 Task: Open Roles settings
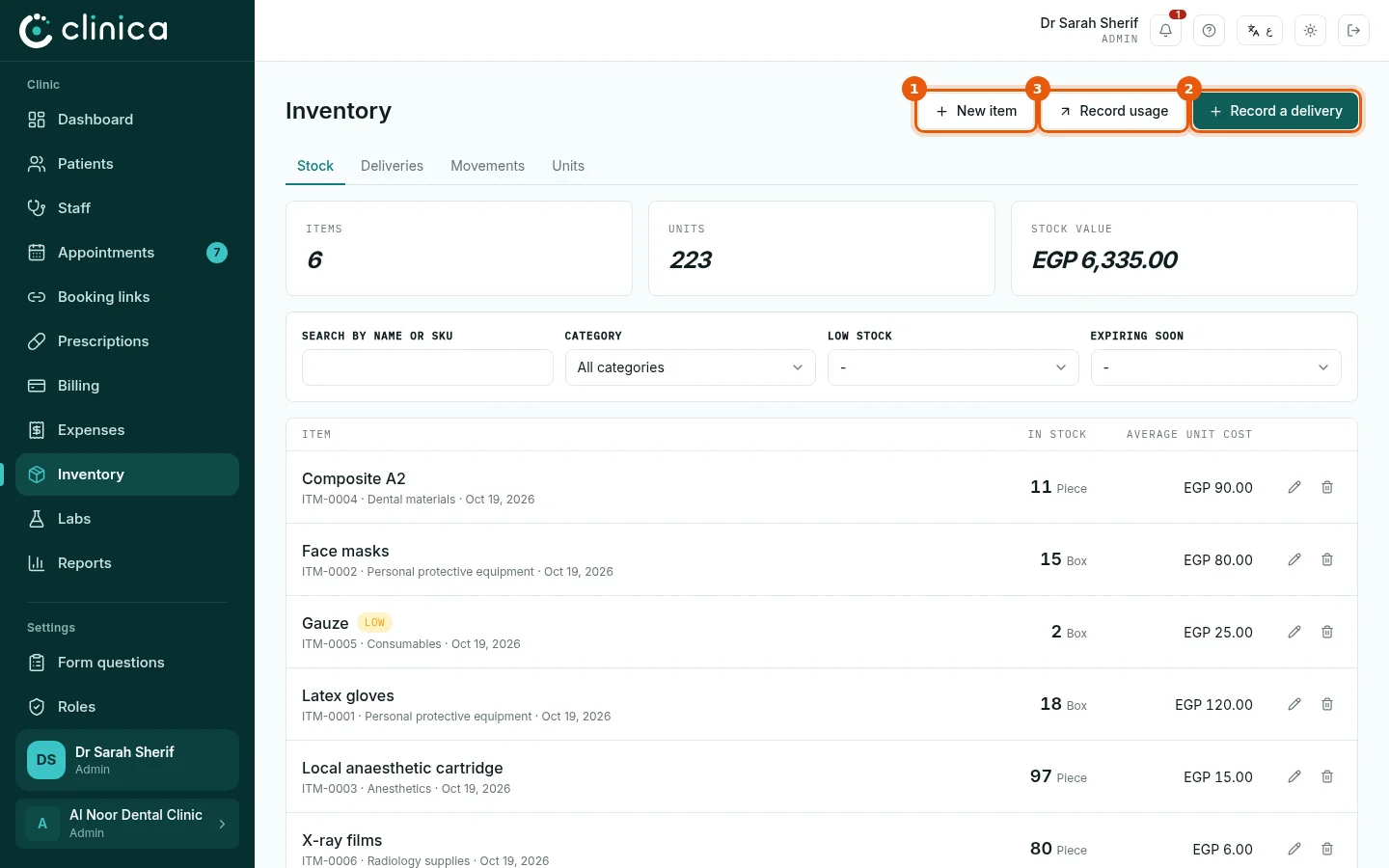127,707
